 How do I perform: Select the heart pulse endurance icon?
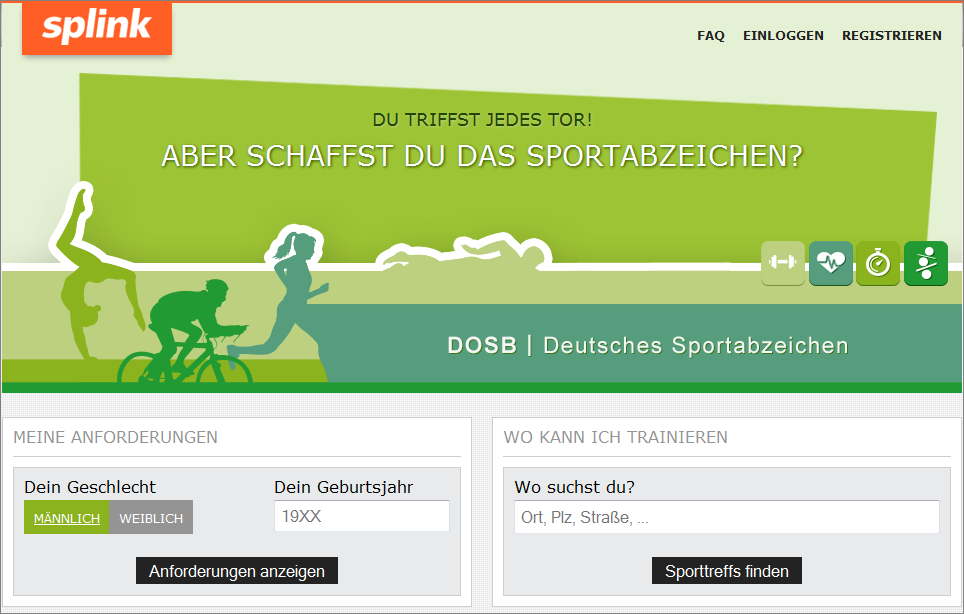(831, 263)
